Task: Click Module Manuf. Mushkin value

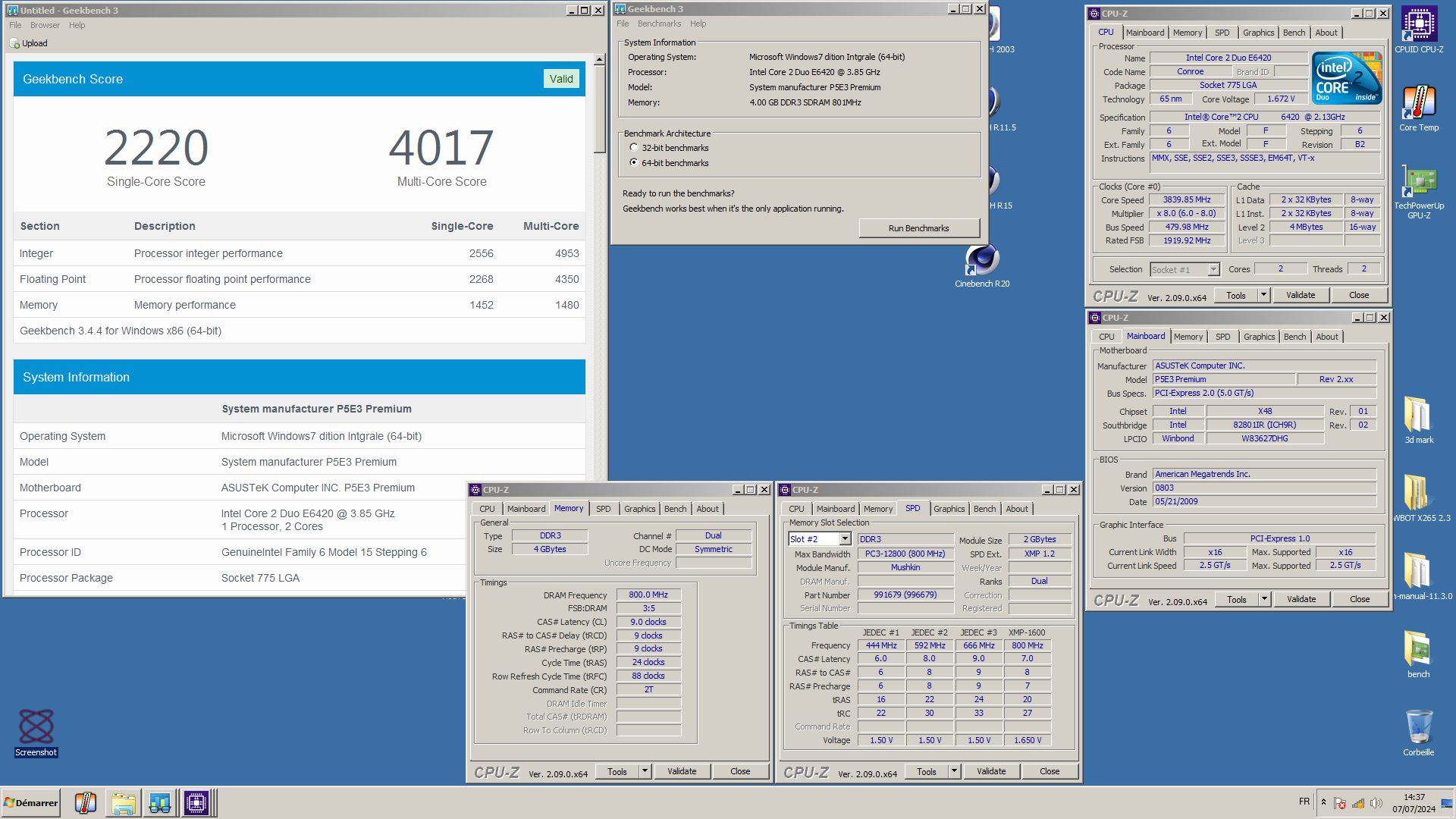Action: point(905,567)
